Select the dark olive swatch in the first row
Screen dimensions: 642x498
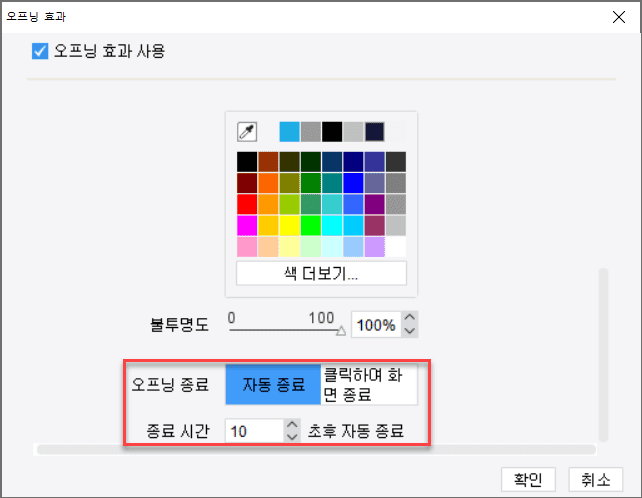(x=289, y=162)
